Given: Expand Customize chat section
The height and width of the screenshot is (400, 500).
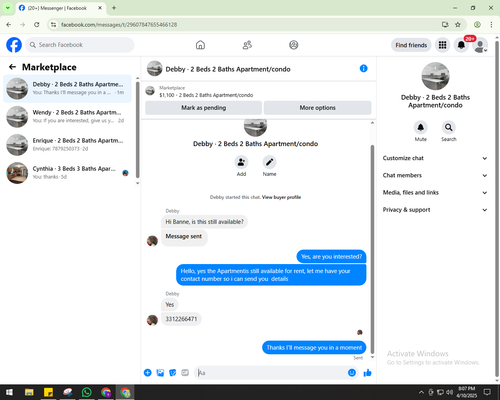Looking at the screenshot, I should (435, 158).
